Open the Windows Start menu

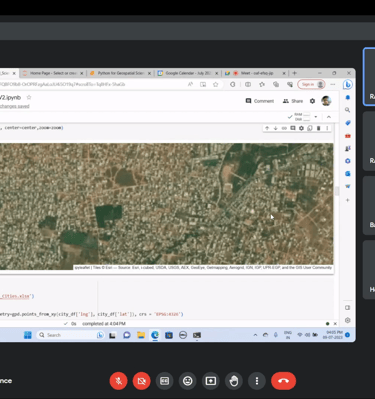[28, 335]
